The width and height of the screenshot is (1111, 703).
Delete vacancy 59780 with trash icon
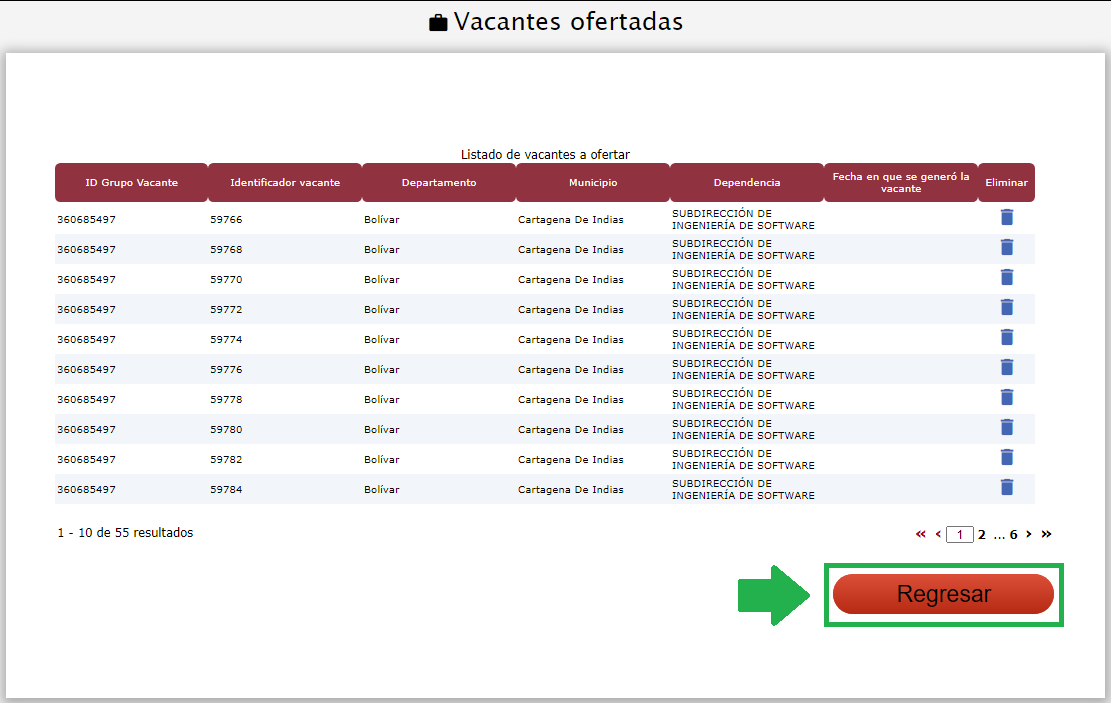click(x=1006, y=428)
